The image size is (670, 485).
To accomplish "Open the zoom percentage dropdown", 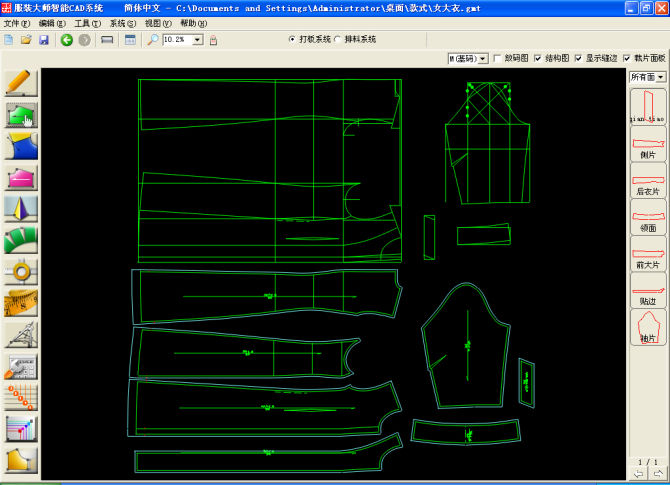I will click(198, 40).
